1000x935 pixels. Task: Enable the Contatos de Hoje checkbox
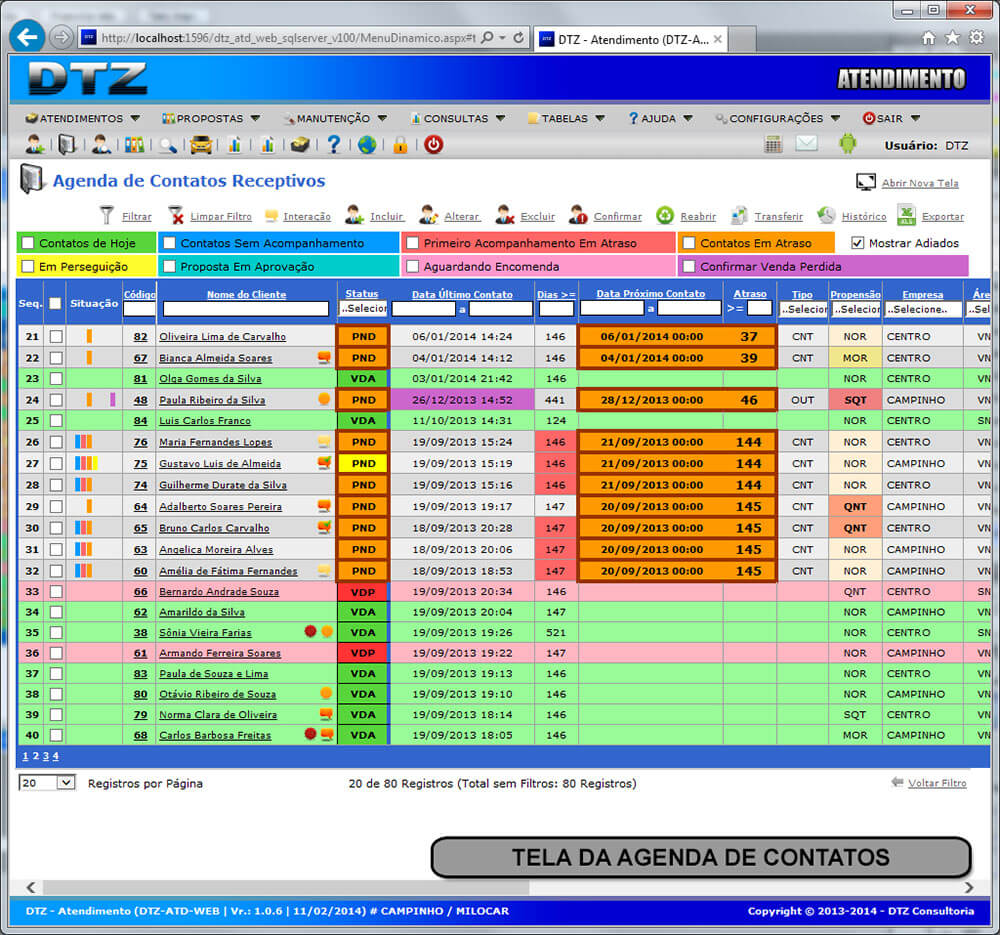pos(28,243)
